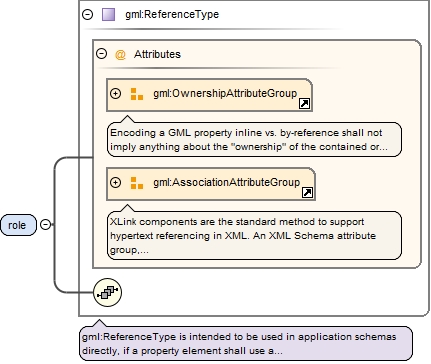This screenshot has height=364, width=431.
Task: Select the gml:ReferenceType title label
Action: pos(172,14)
